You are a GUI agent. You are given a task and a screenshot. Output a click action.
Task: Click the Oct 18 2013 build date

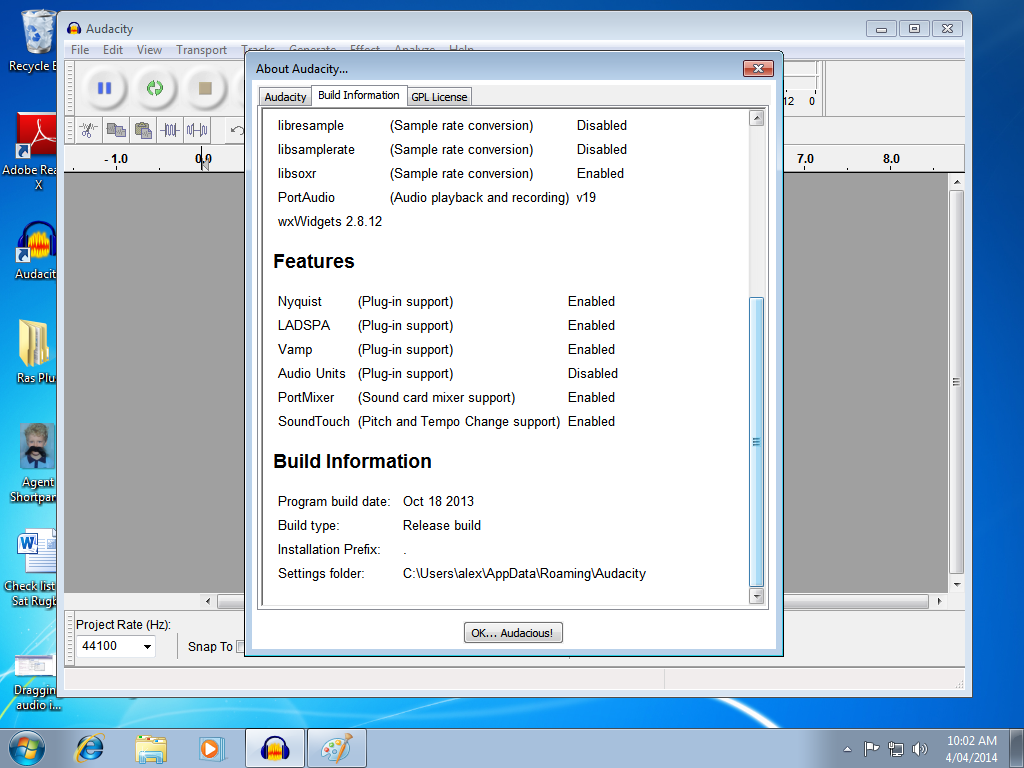[x=438, y=502]
